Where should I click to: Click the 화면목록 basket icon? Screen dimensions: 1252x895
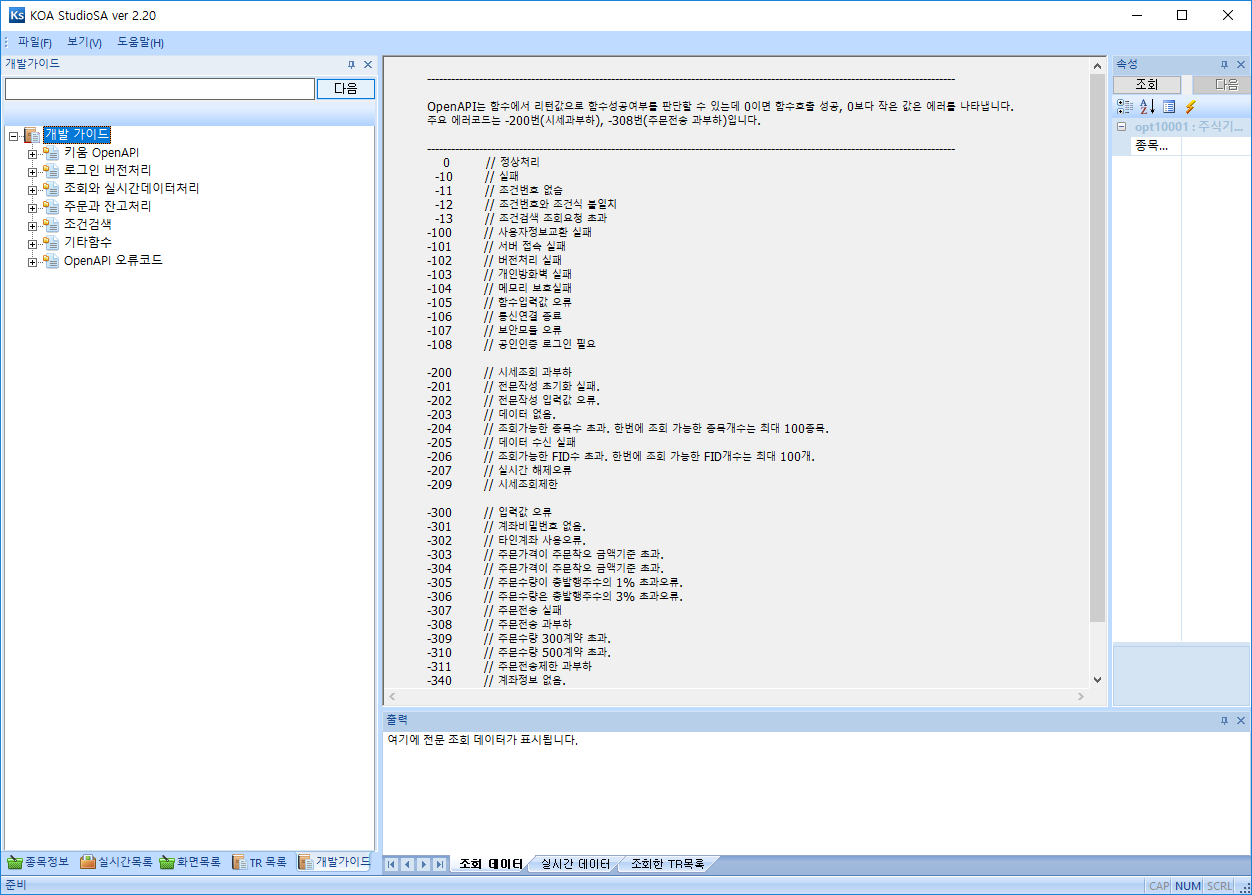(166, 863)
